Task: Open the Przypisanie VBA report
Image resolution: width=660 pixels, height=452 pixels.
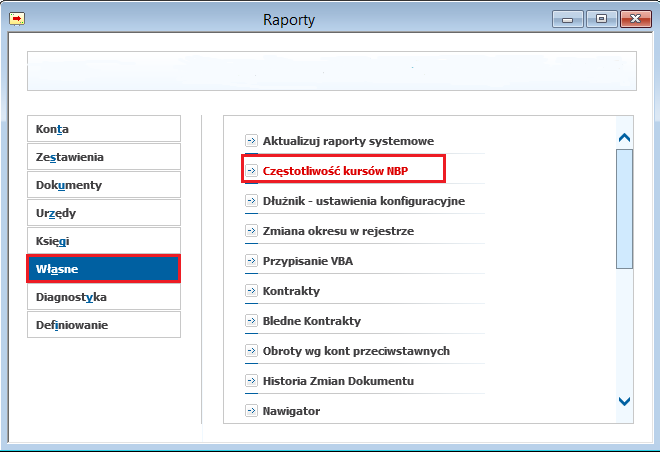Action: [308, 261]
